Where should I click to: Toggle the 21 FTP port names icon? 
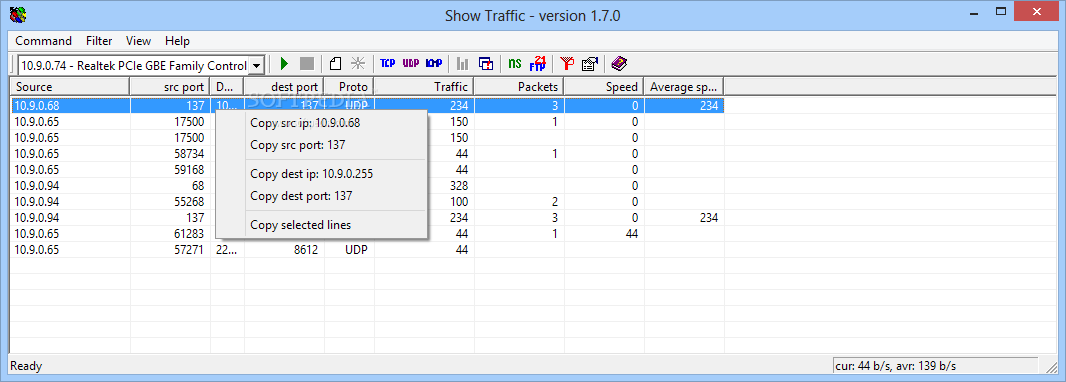[x=538, y=64]
